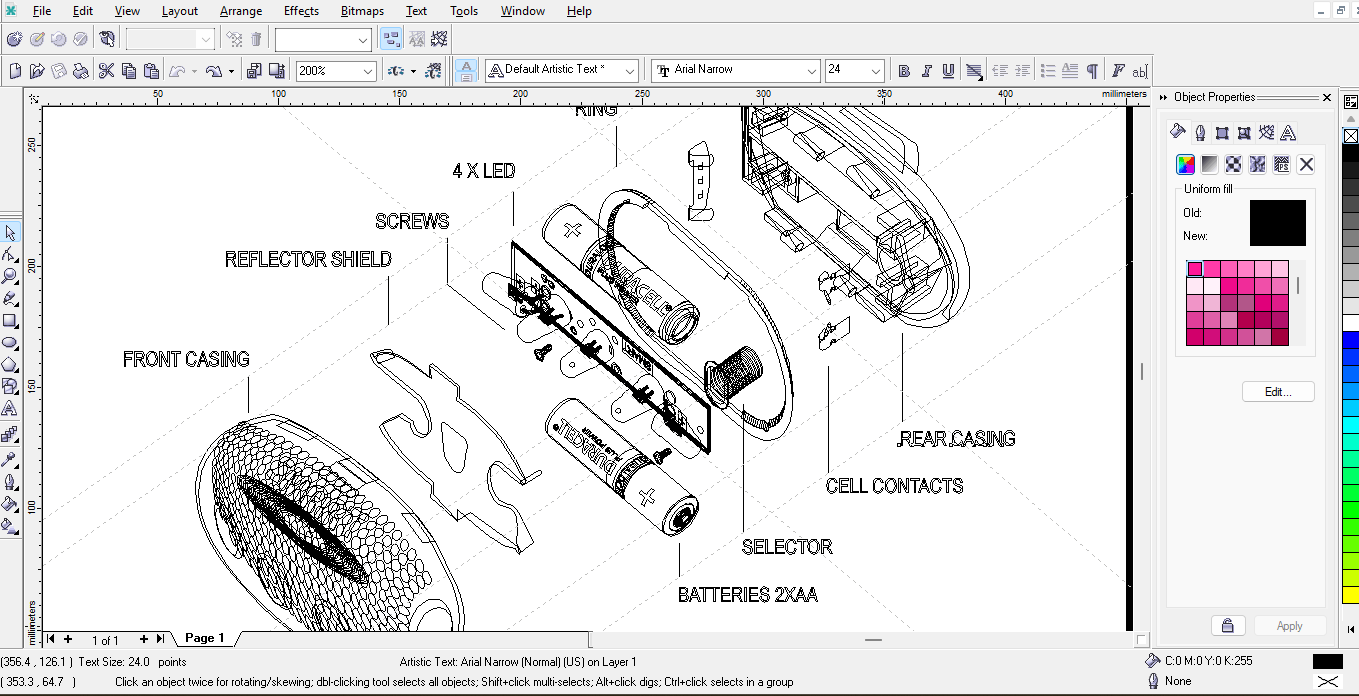Screen dimensions: 1359x696
Task: Toggle Bold formatting
Action: point(904,71)
